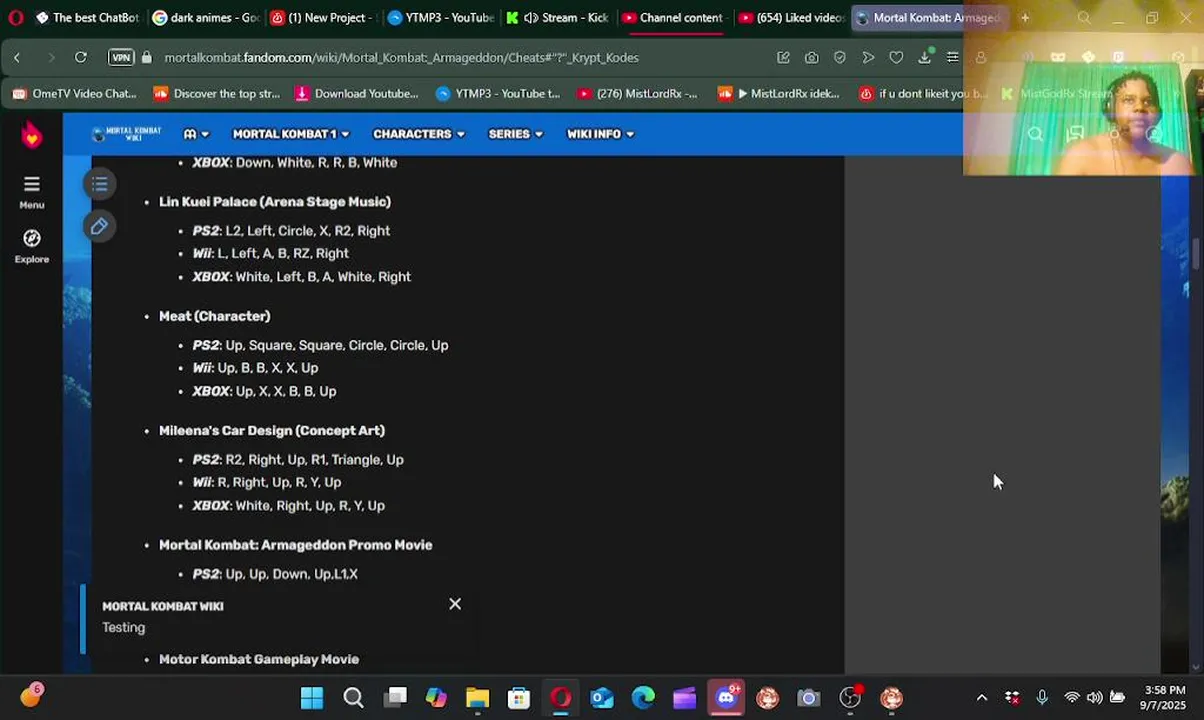Open MistLordRx idek... bookmark

click(779, 94)
